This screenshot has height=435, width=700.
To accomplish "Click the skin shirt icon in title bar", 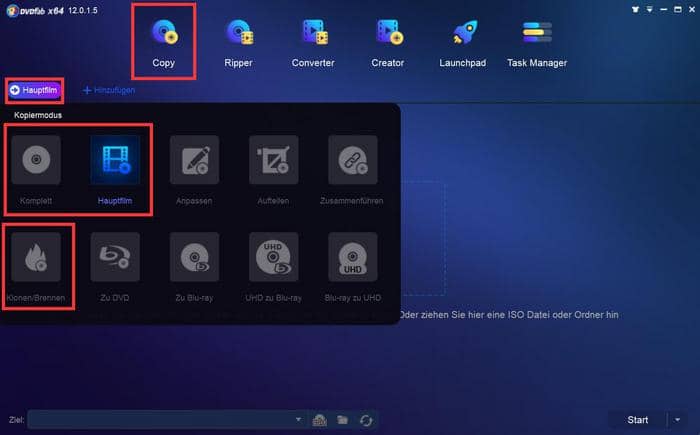I will point(635,9).
